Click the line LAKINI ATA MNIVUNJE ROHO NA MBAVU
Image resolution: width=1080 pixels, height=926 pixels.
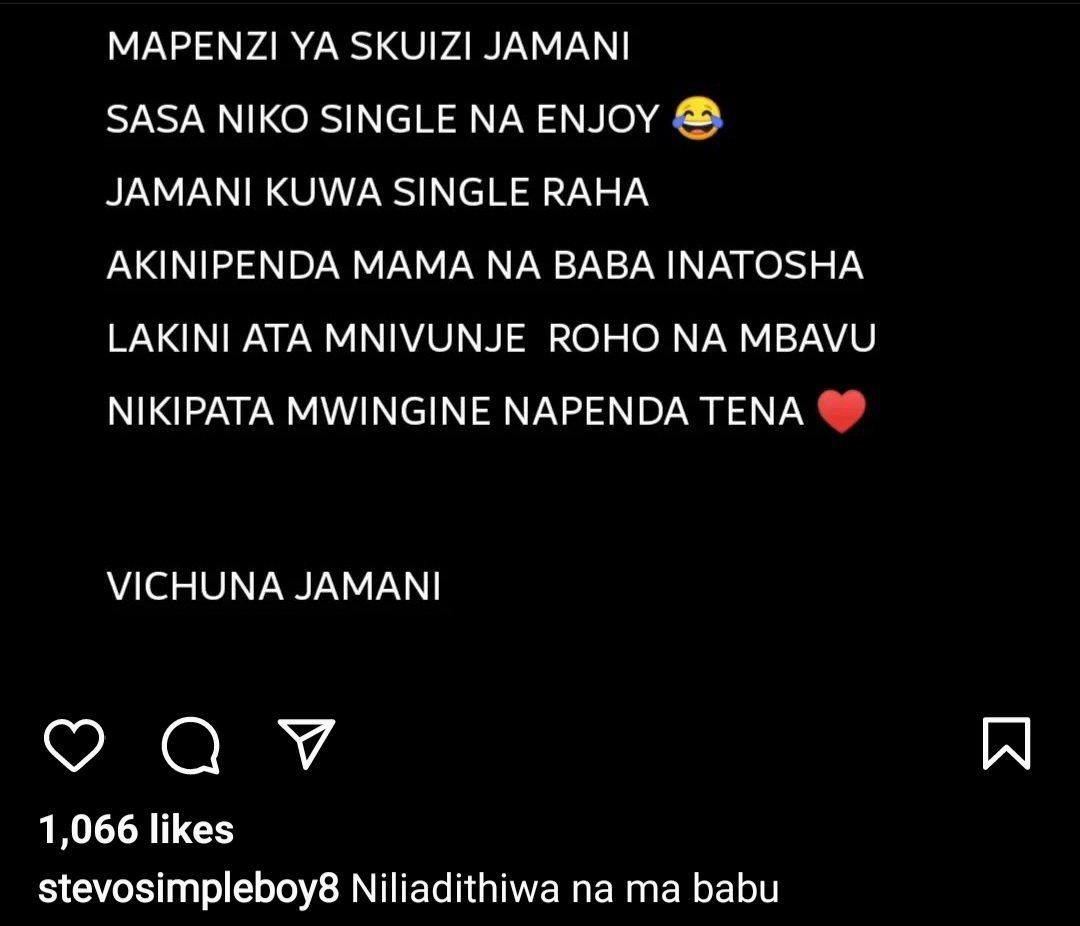tap(491, 338)
